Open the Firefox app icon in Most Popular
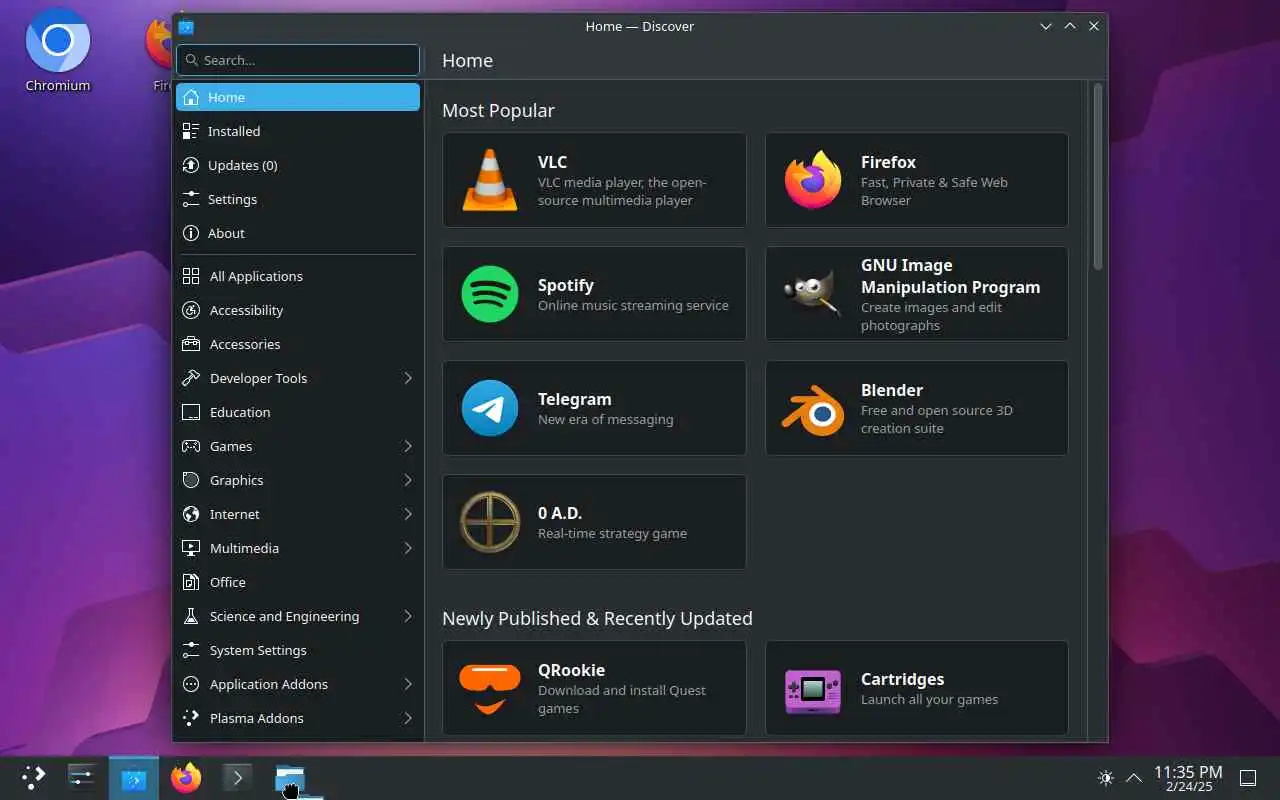Image resolution: width=1280 pixels, height=800 pixels. point(813,180)
